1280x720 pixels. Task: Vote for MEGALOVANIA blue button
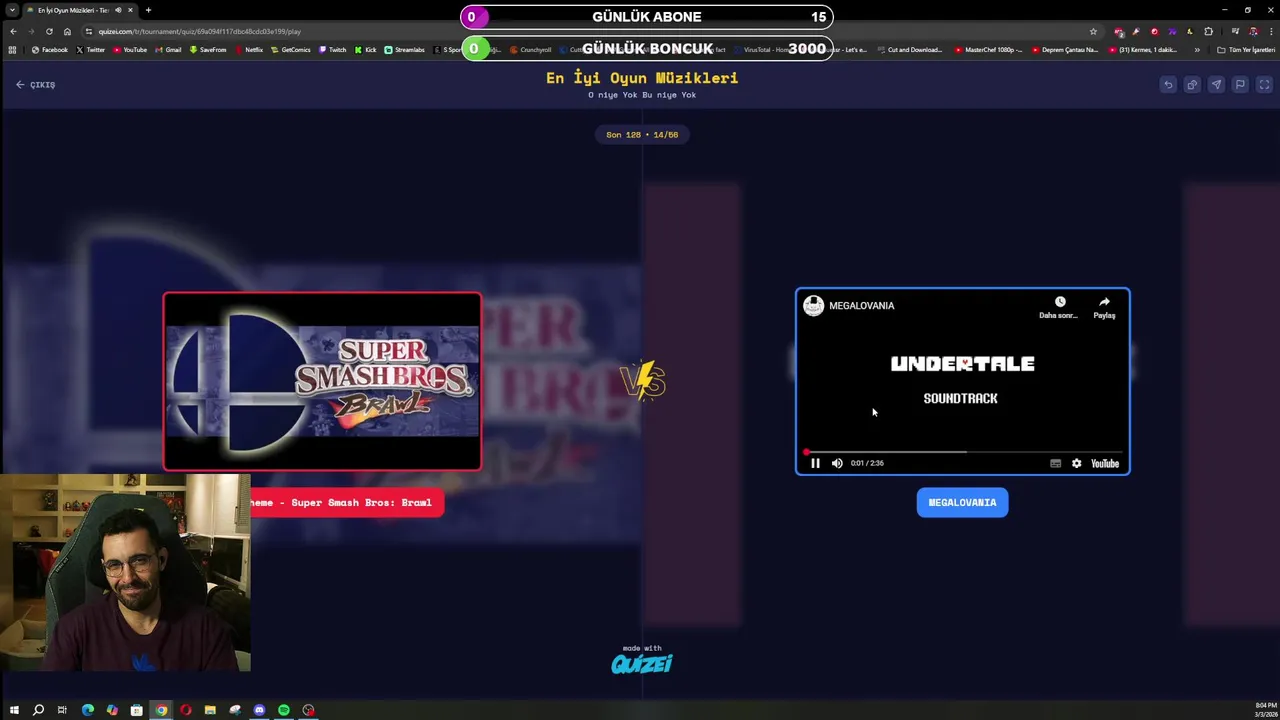tap(962, 503)
